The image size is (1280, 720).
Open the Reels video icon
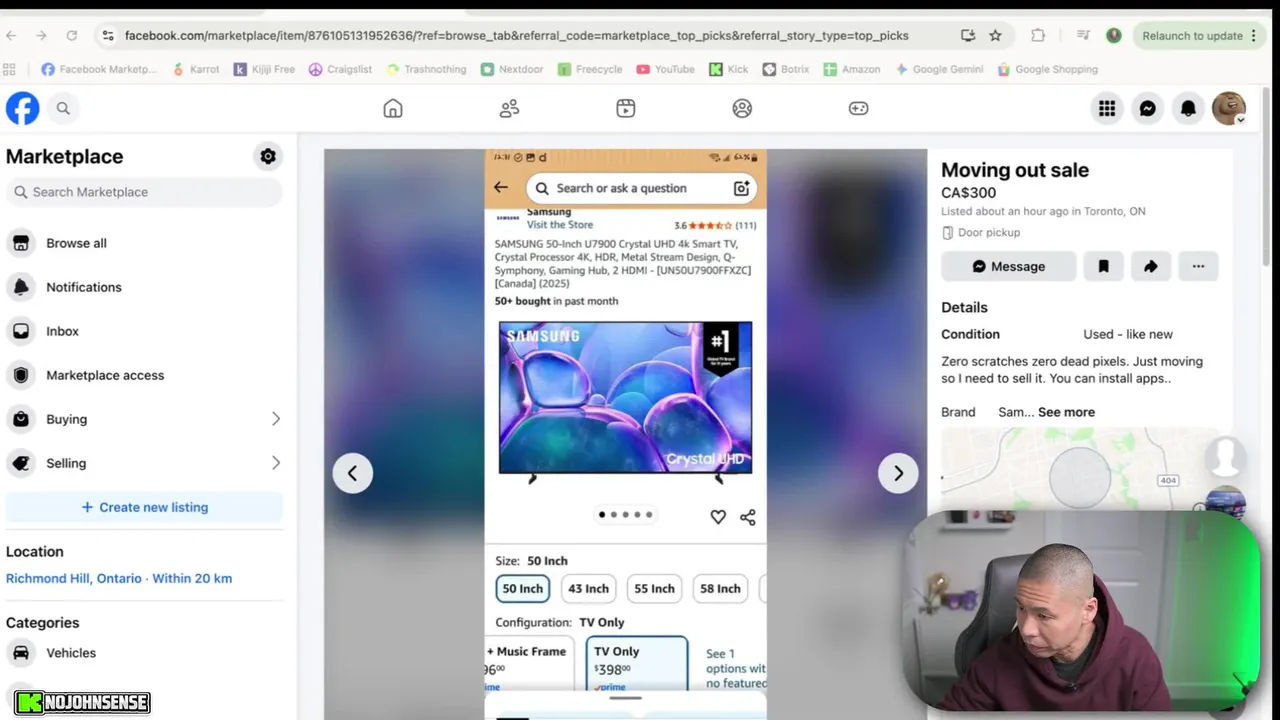pyautogui.click(x=626, y=108)
